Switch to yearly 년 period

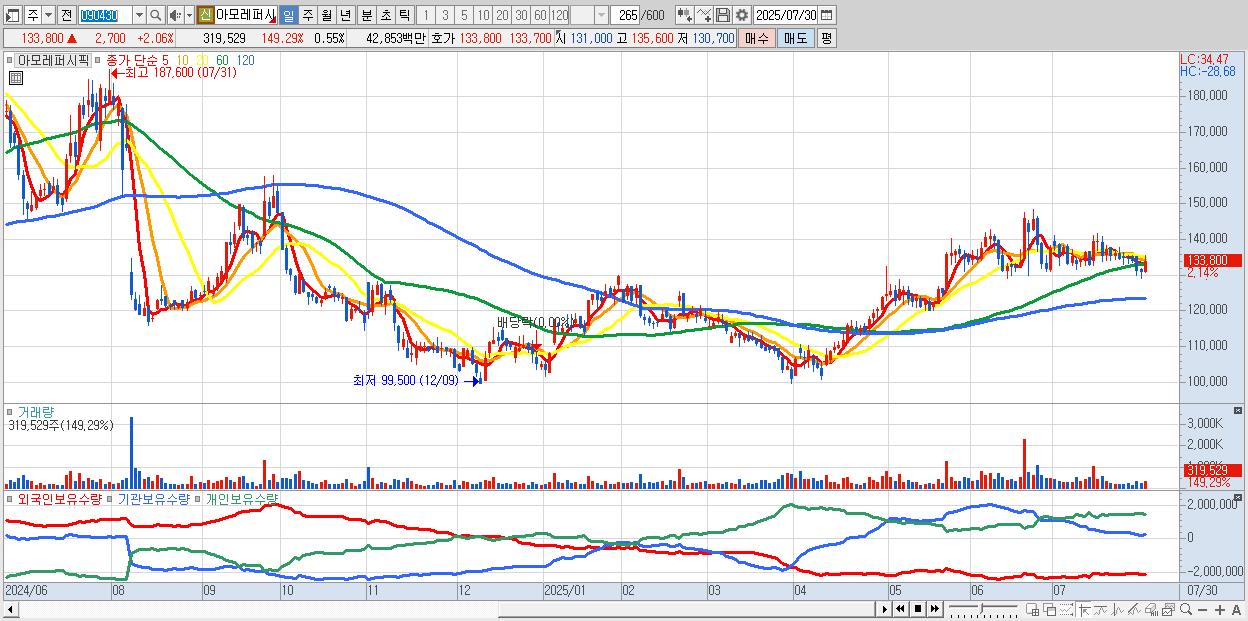[345, 15]
